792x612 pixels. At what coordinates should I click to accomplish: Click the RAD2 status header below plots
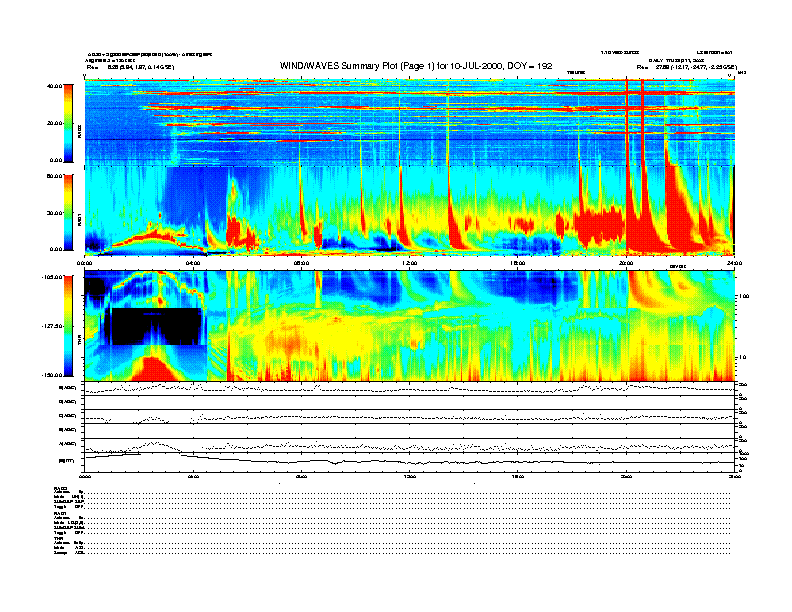(x=61, y=488)
